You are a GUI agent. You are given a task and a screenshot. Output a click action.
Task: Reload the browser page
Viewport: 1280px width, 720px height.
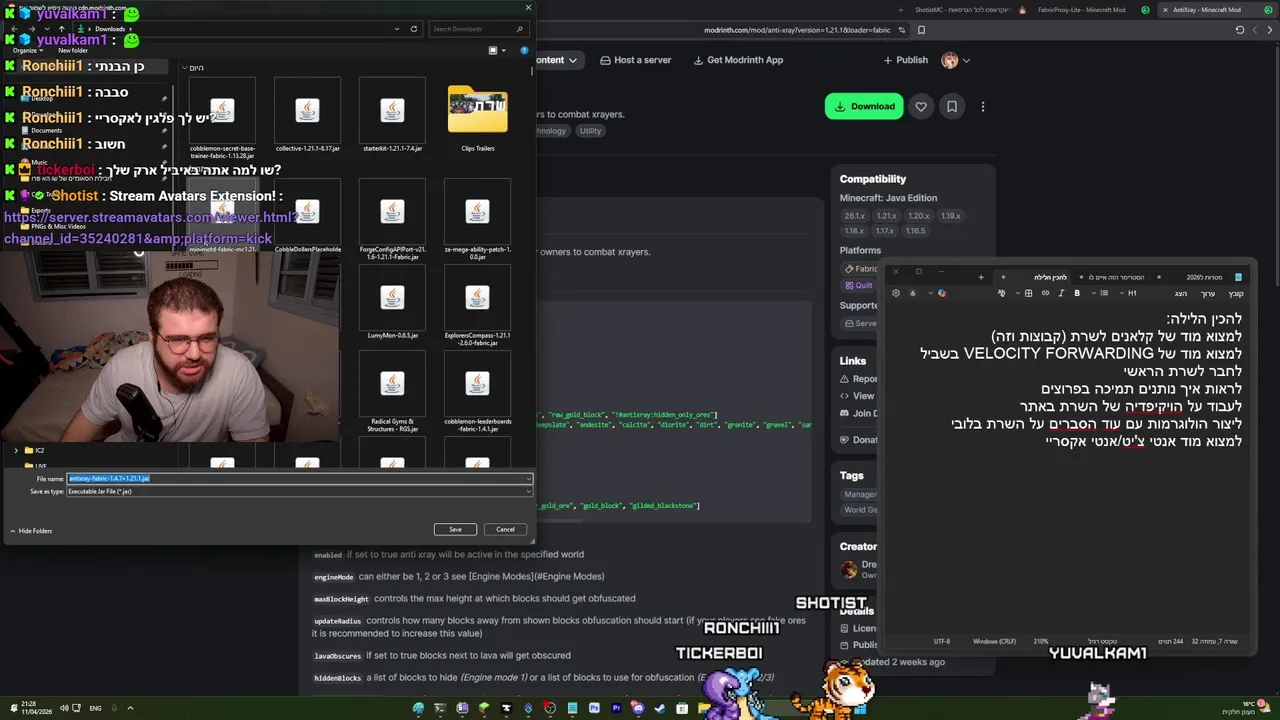point(1240,30)
